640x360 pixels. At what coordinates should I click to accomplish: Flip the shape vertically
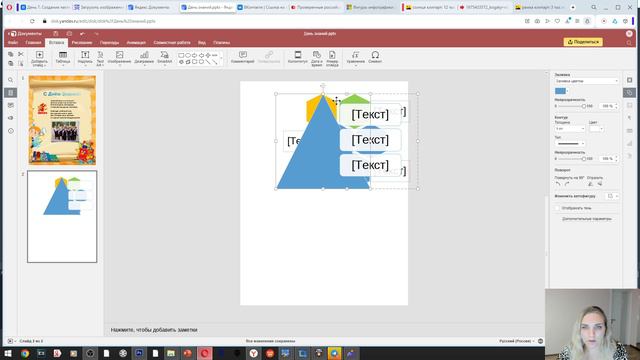600,184
